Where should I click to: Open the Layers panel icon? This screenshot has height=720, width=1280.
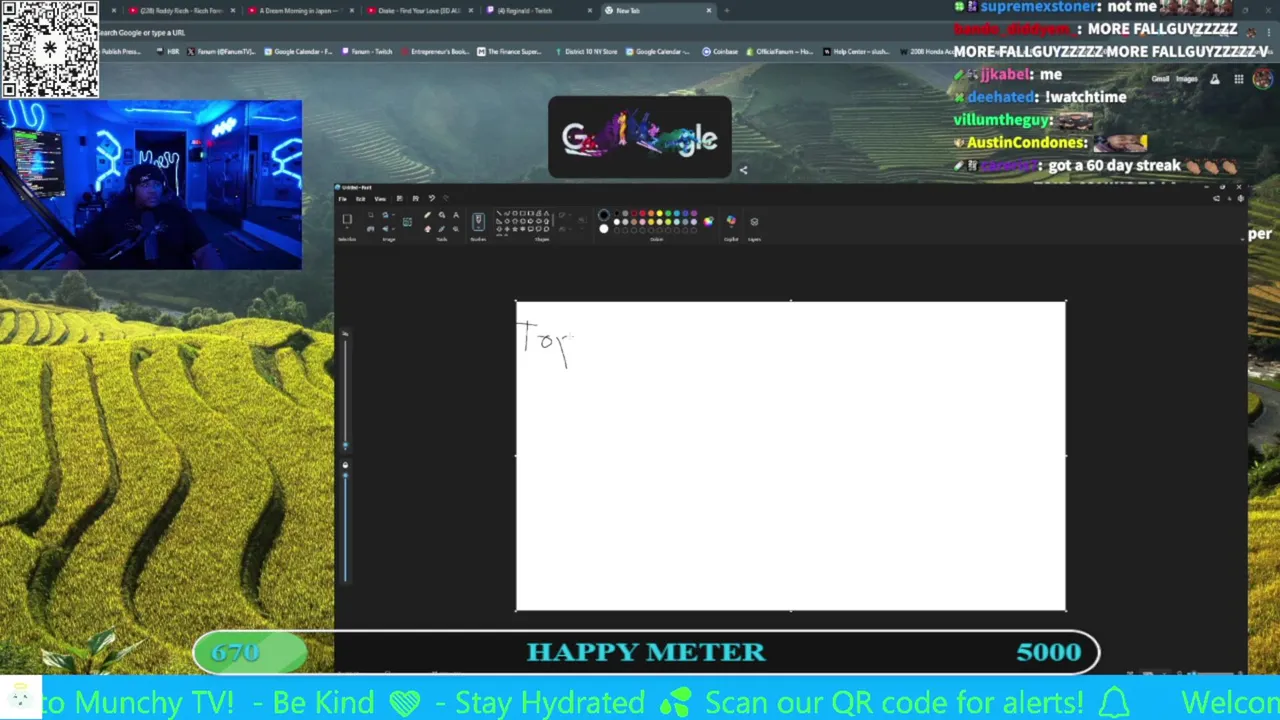pyautogui.click(x=754, y=222)
